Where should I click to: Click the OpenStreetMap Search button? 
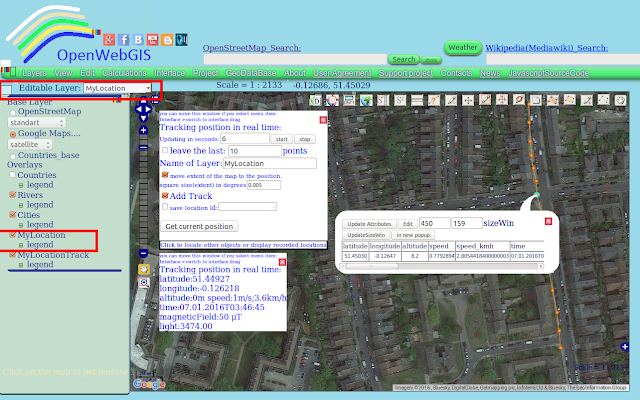(x=404, y=60)
